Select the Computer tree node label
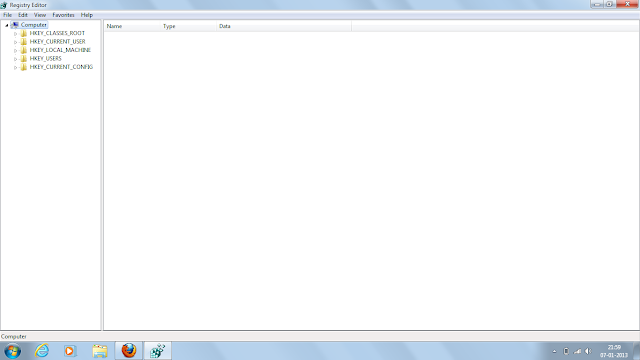The image size is (640, 360). click(x=33, y=25)
